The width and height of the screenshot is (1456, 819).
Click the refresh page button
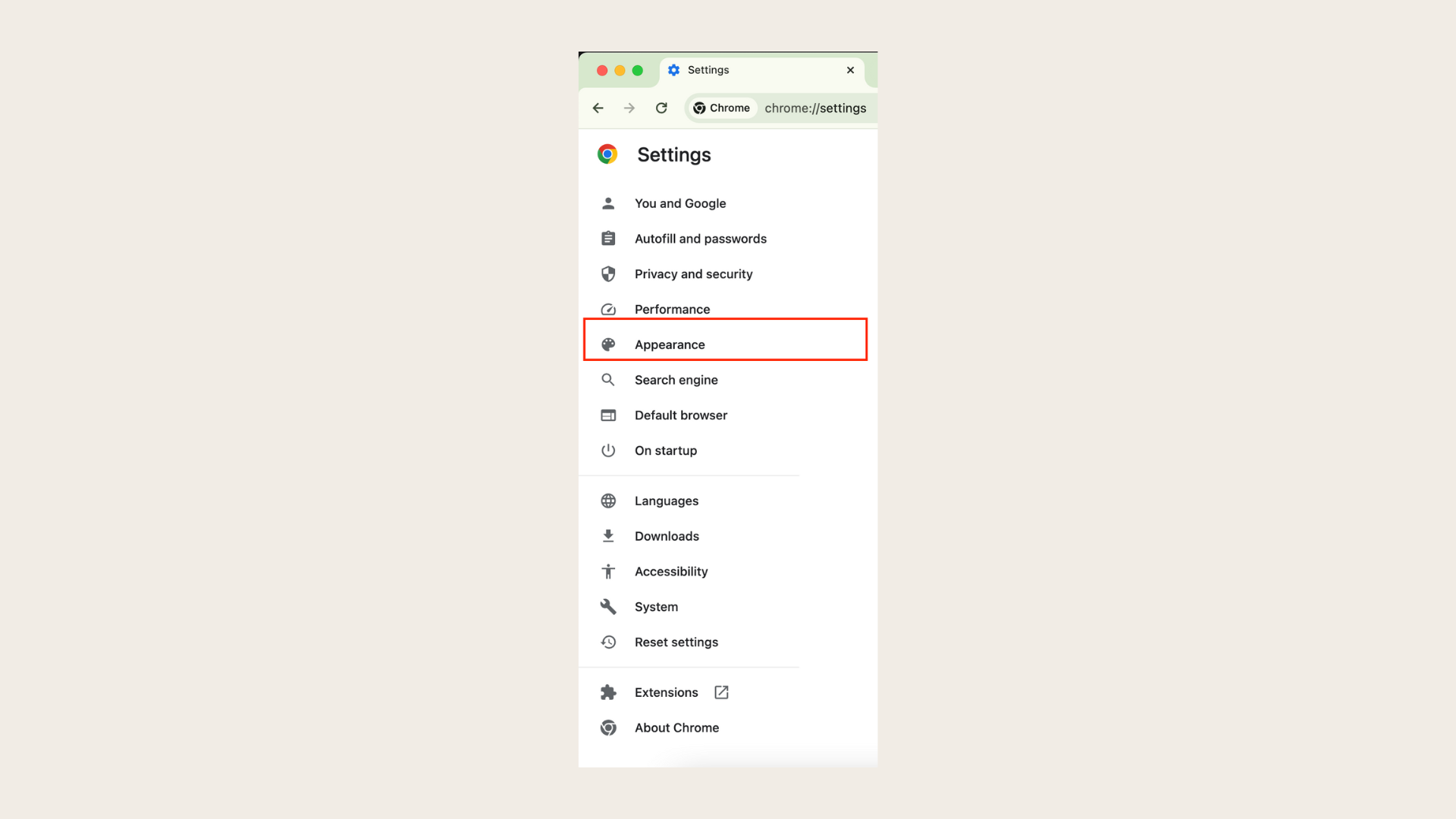pyautogui.click(x=661, y=108)
